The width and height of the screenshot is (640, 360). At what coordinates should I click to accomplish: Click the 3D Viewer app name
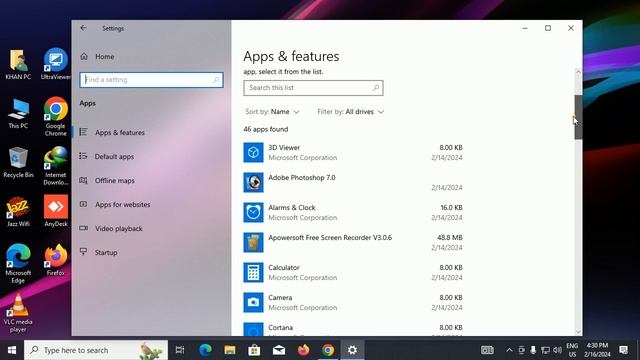coord(284,147)
